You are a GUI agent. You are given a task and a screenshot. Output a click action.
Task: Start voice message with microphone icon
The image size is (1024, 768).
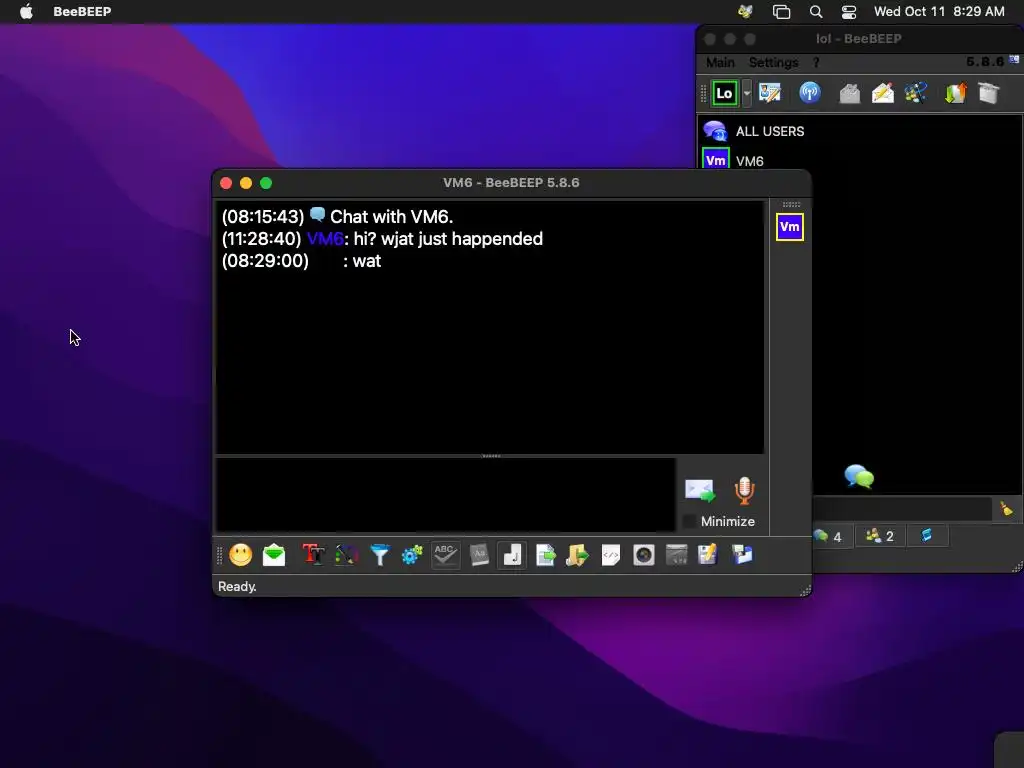click(x=744, y=491)
